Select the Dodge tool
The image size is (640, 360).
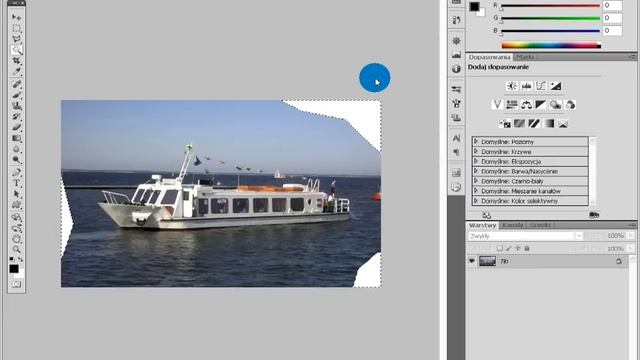point(16,160)
